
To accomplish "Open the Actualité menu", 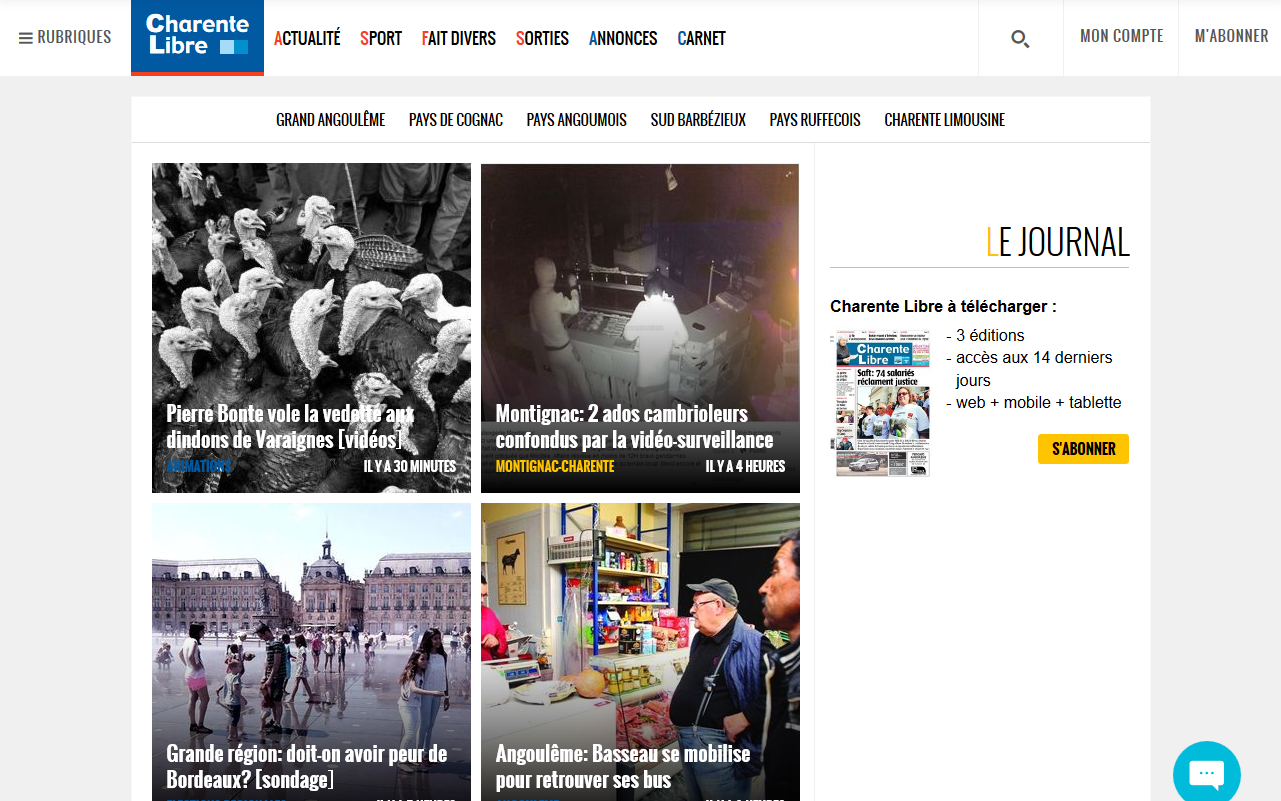I will (x=307, y=39).
